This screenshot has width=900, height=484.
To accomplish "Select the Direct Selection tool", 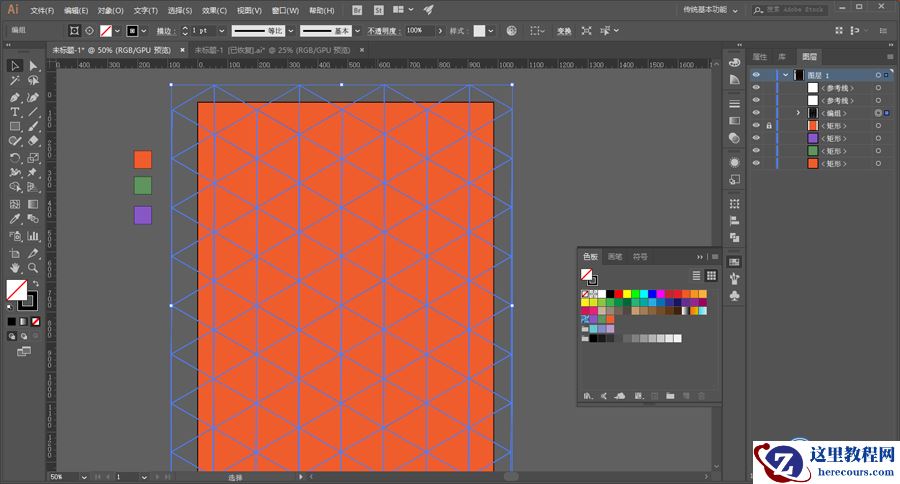I will pos(33,66).
